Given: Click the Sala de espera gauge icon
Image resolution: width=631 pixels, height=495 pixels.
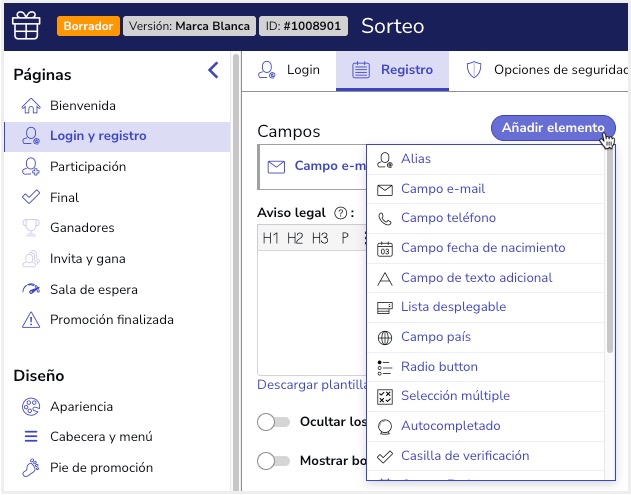Looking at the screenshot, I should (31, 289).
